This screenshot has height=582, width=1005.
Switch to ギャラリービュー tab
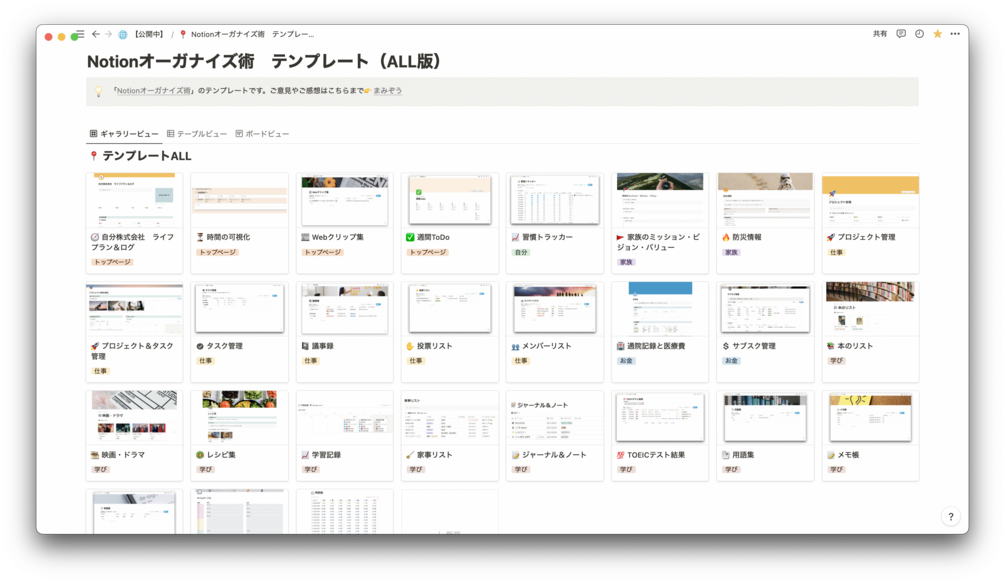pos(124,134)
